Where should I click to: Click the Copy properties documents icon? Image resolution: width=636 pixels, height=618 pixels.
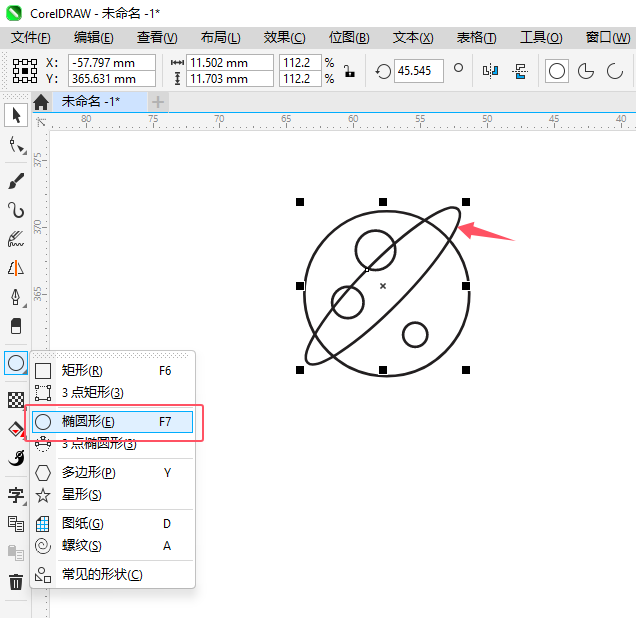pyautogui.click(x=16, y=524)
